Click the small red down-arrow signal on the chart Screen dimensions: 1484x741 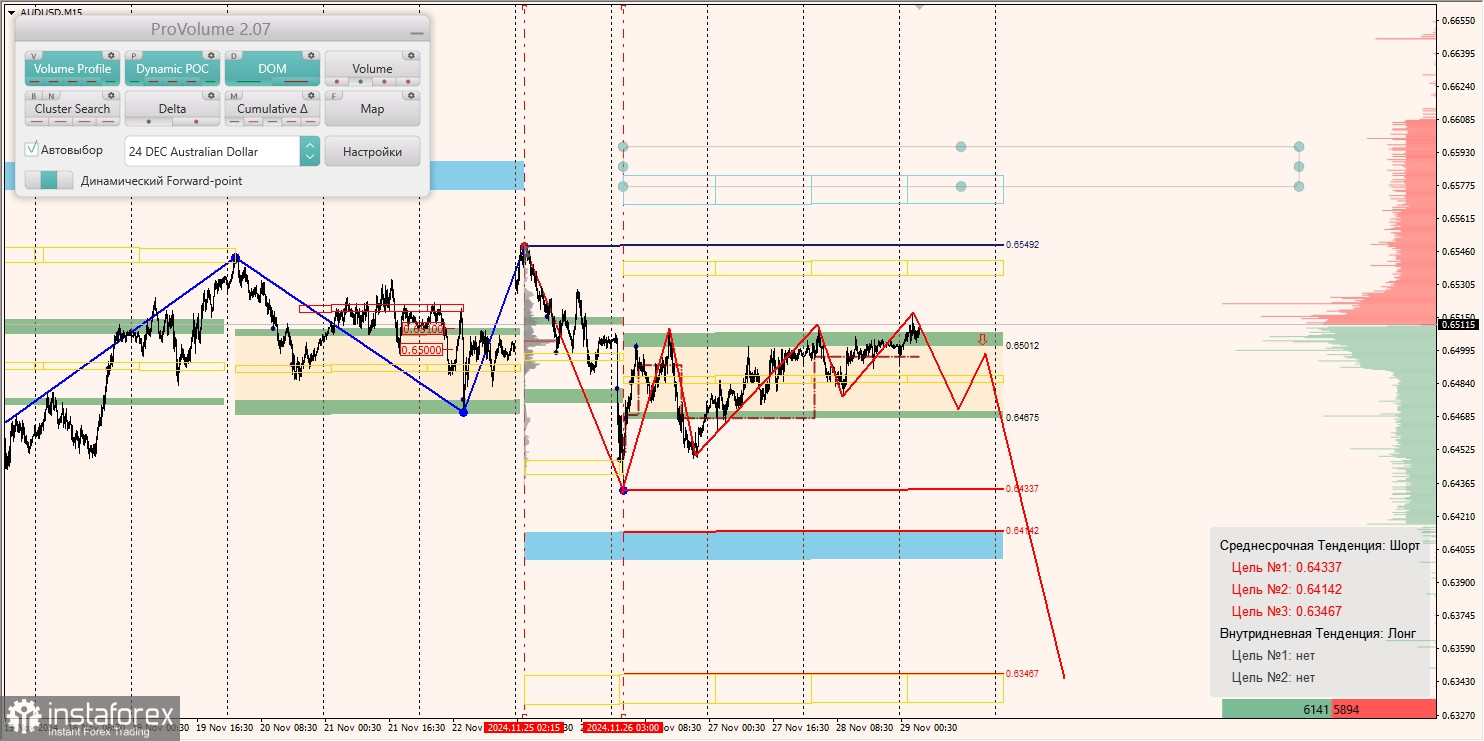(x=982, y=339)
